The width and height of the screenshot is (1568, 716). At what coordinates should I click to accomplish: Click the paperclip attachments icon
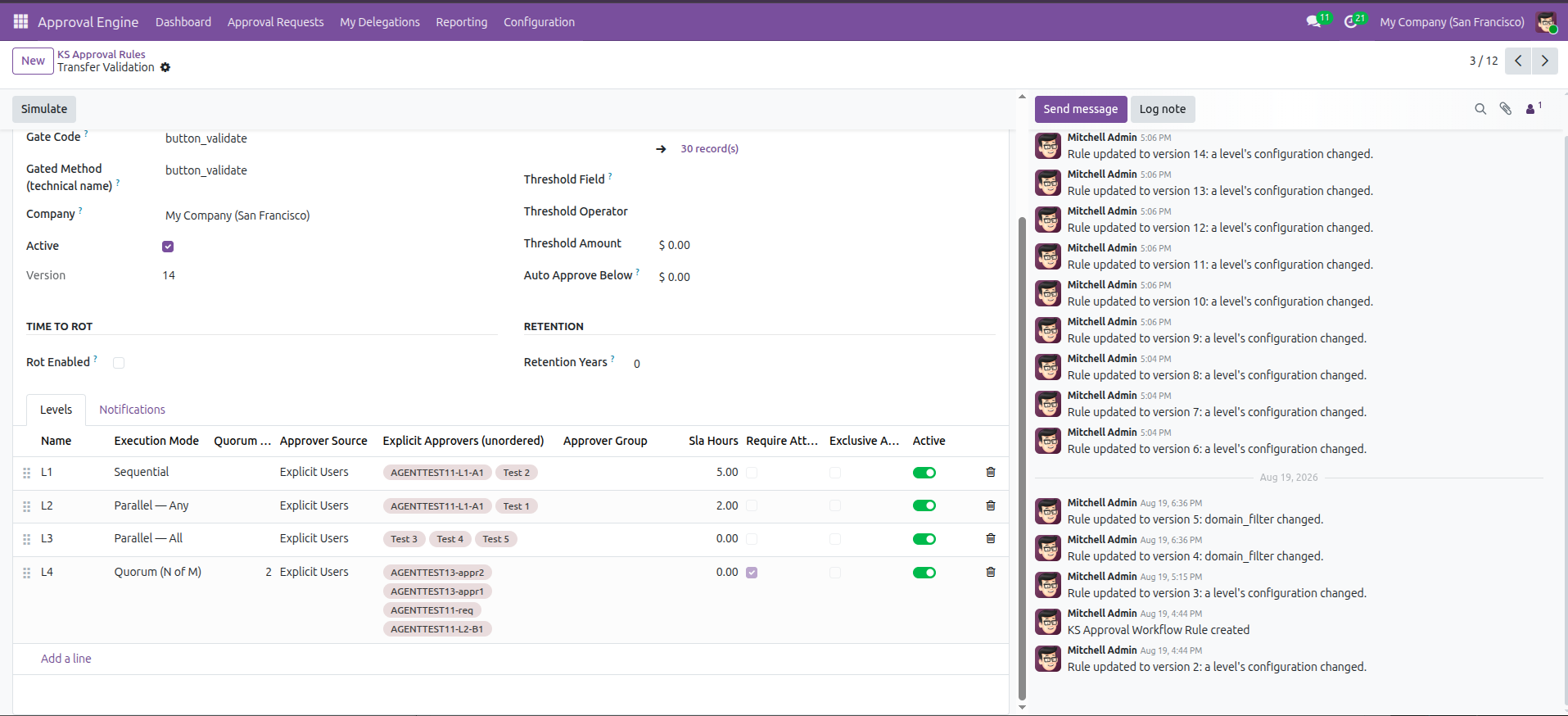tap(1505, 109)
